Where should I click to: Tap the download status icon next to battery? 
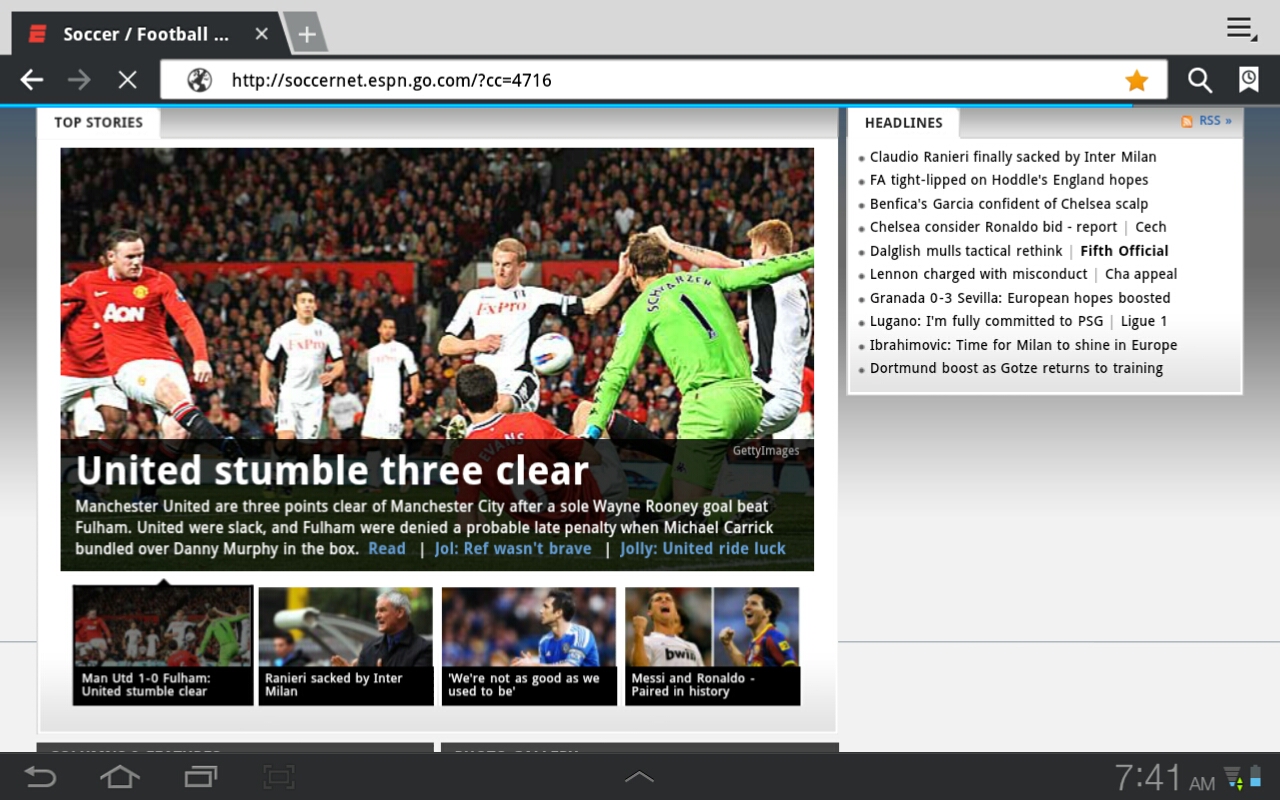tap(1233, 777)
